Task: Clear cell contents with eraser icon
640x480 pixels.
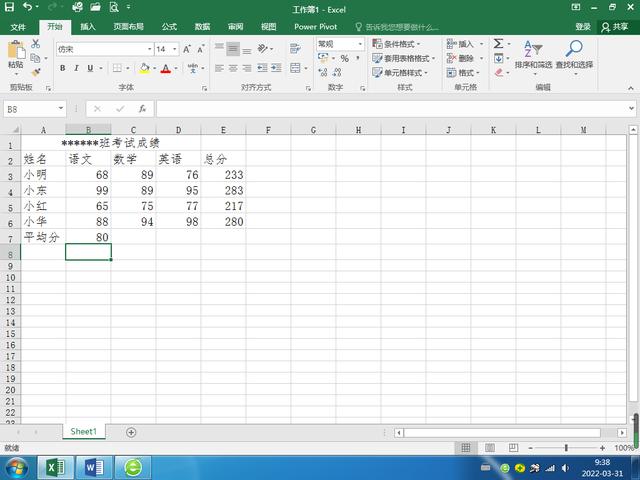Action: click(x=499, y=72)
